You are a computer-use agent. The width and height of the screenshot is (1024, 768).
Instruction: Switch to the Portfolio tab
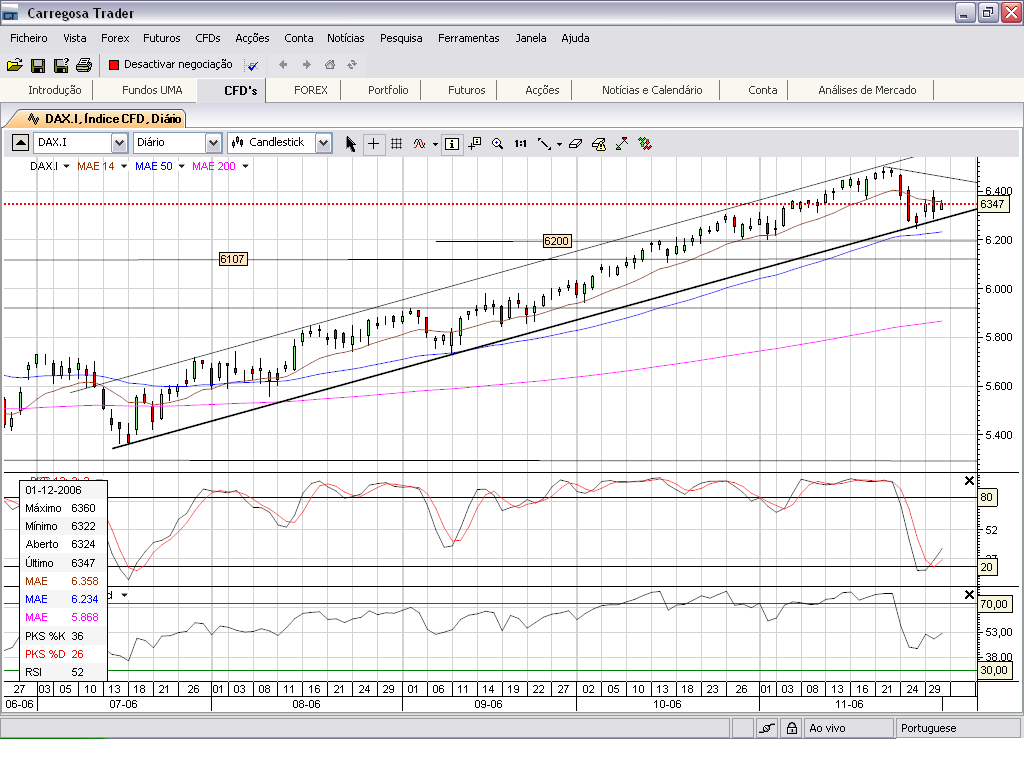click(388, 90)
